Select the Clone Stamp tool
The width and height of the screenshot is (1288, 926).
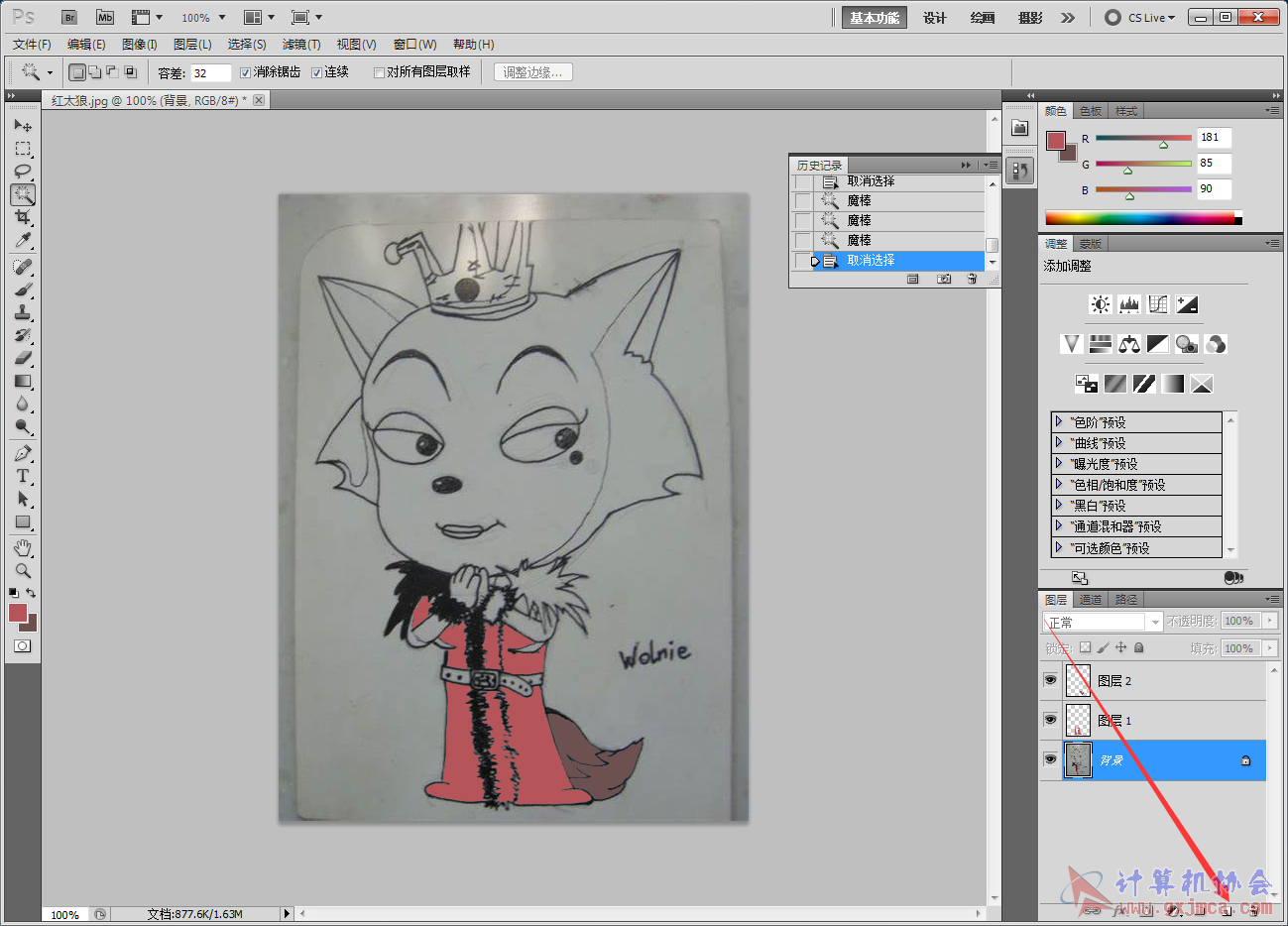tap(23, 312)
